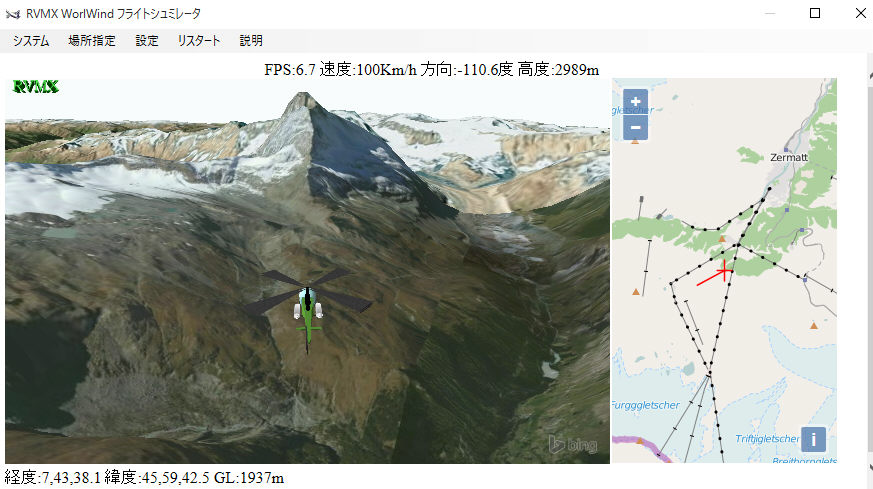
Task: Open the システム menu
Action: 31,41
